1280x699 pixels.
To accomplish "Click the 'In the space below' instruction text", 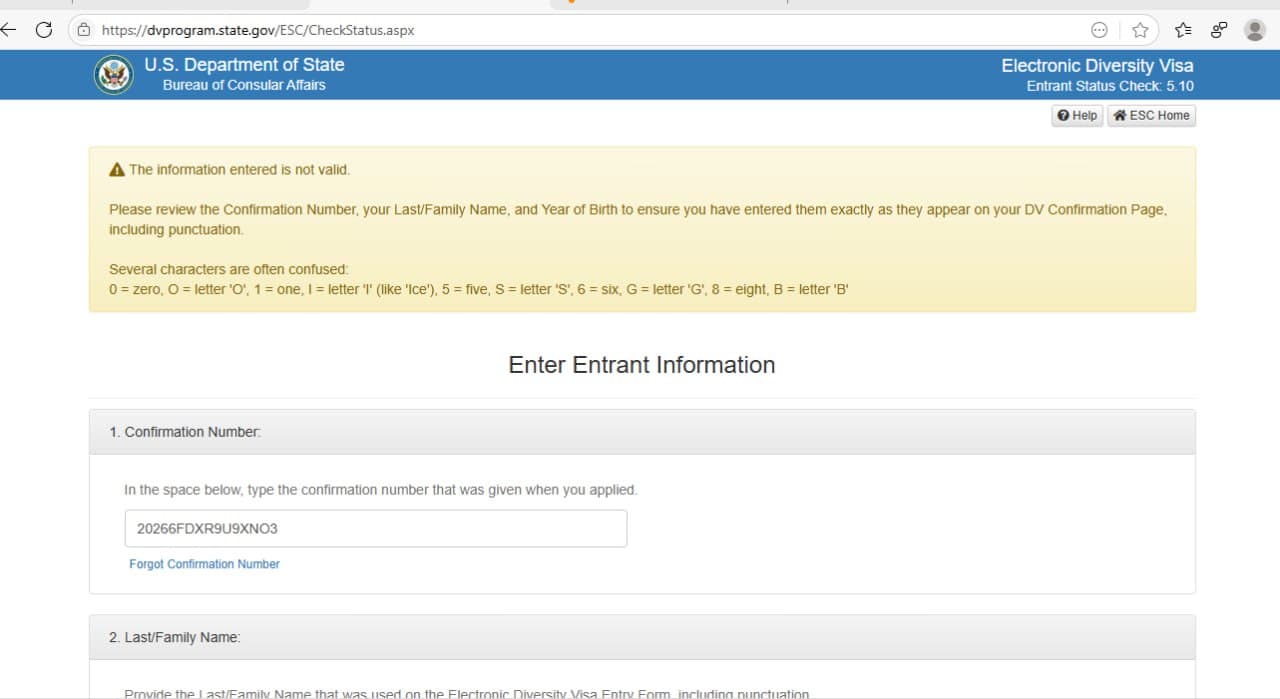I will (380, 490).
